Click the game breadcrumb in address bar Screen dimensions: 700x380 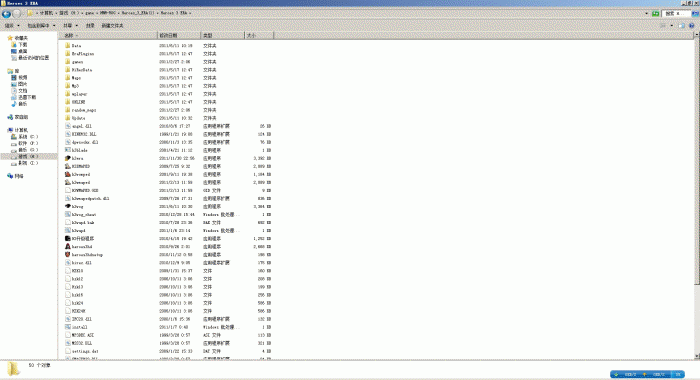90,13
